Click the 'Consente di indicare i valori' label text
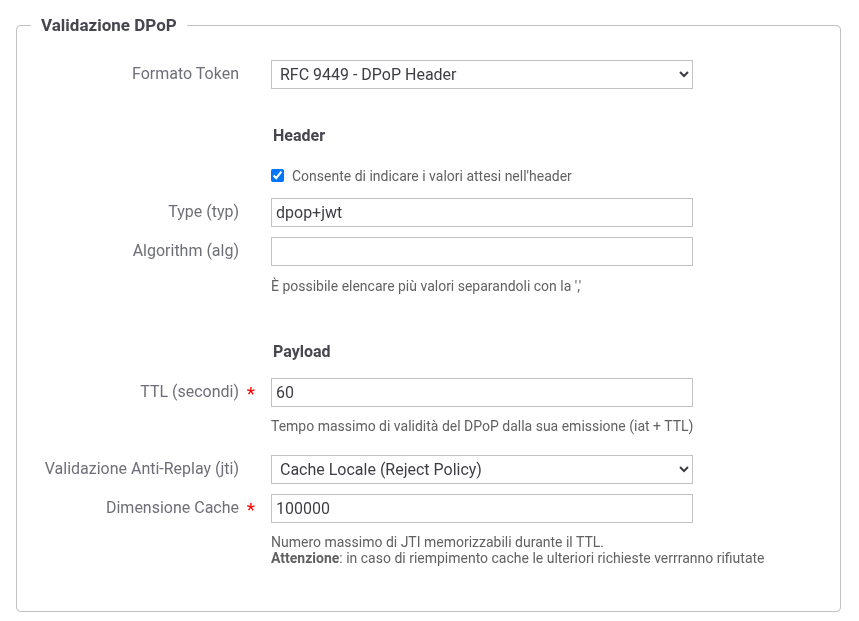859x621 pixels. pos(431,176)
